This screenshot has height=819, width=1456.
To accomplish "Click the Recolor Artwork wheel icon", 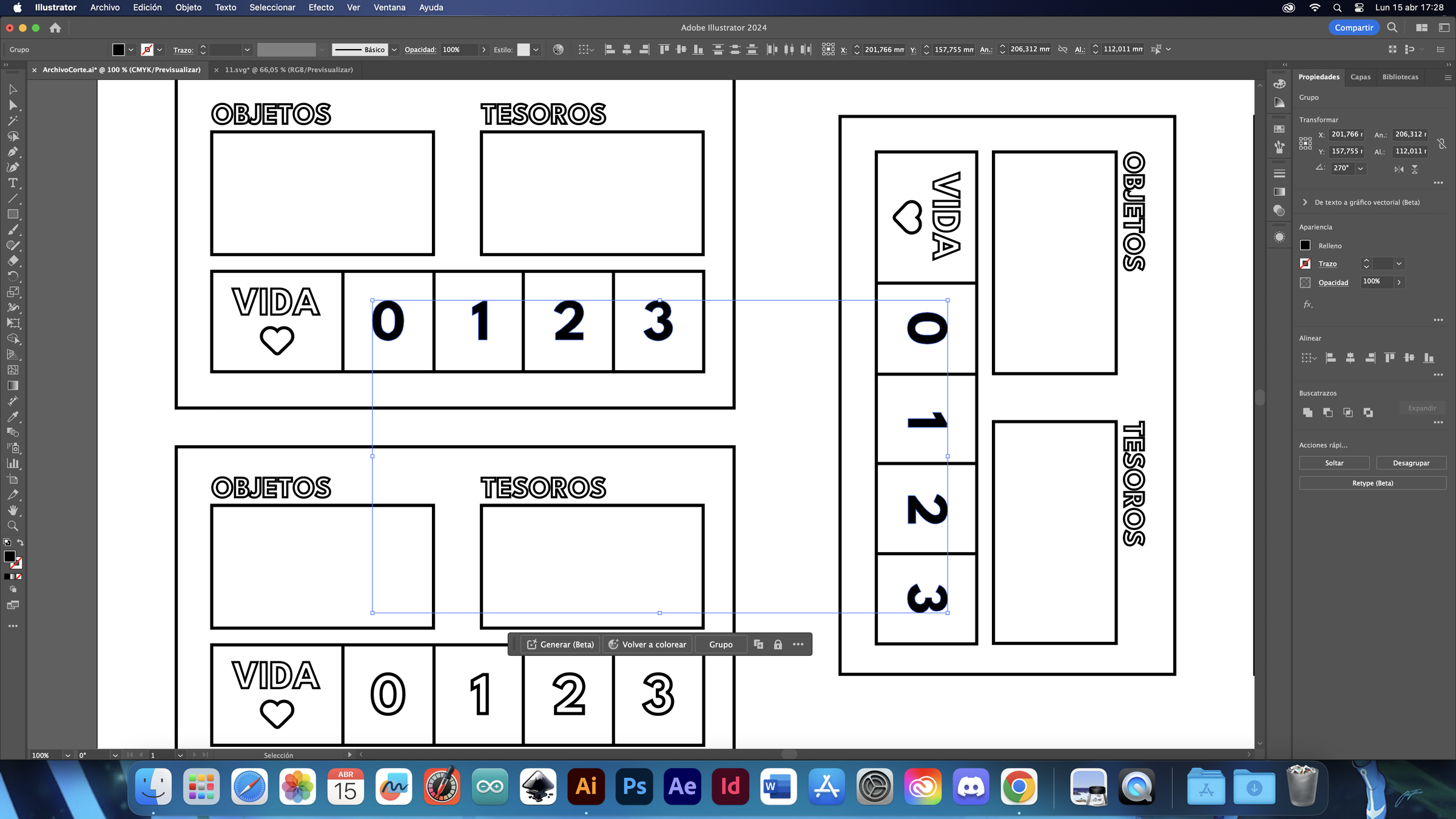I will tap(558, 50).
